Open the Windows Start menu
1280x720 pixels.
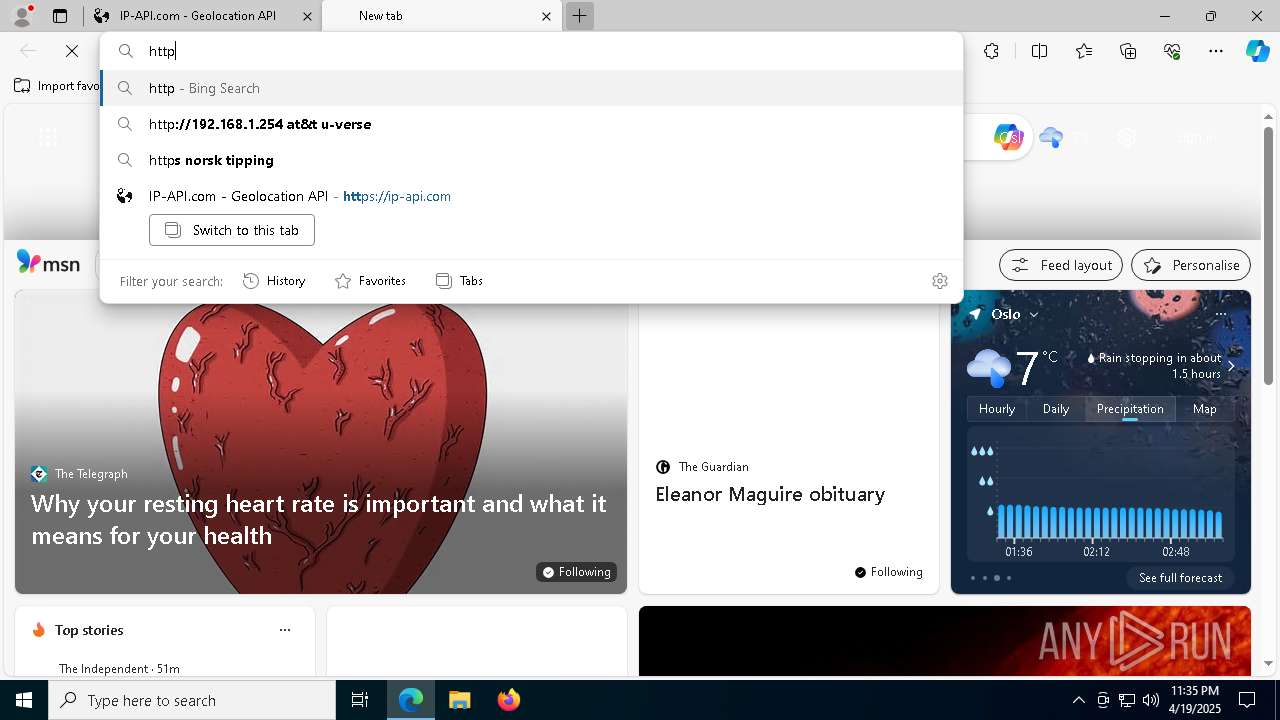(24, 700)
